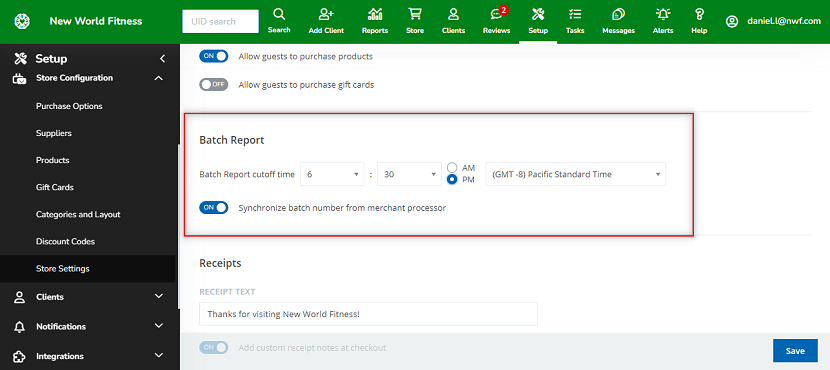Viewport: 830px width, 370px height.
Task: Click the Receipts heading
Action: point(220,263)
